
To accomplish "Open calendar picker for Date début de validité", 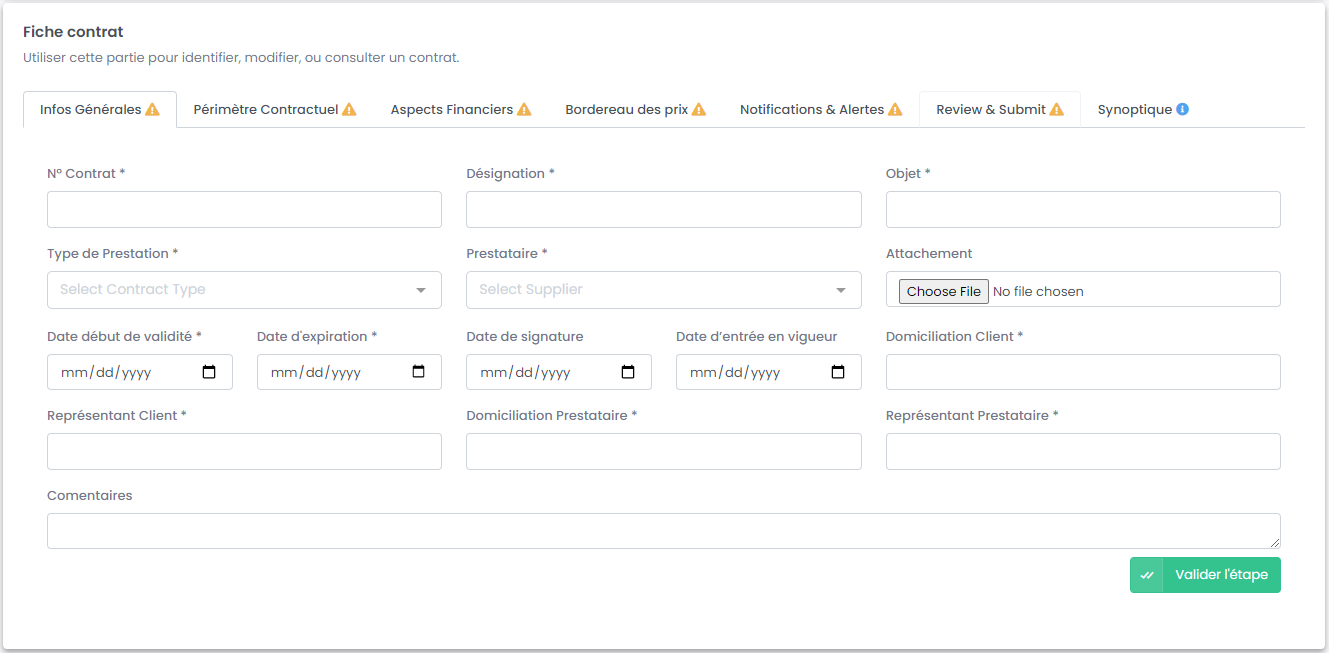I will pos(209,372).
